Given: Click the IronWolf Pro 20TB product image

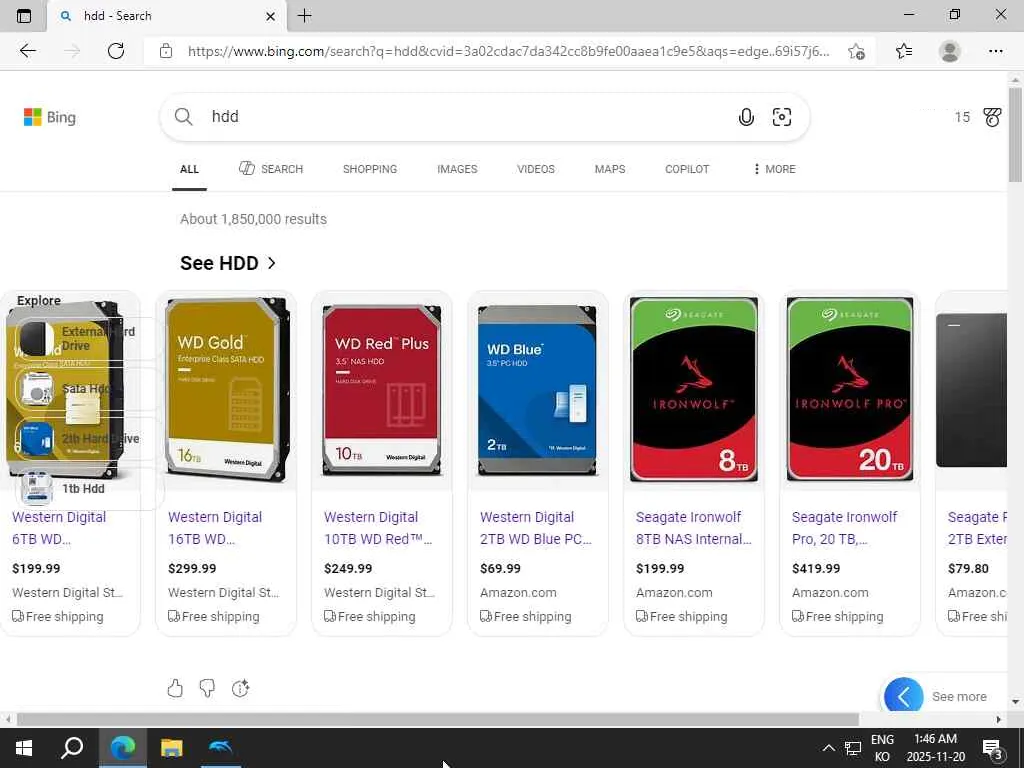Looking at the screenshot, I should coord(850,390).
